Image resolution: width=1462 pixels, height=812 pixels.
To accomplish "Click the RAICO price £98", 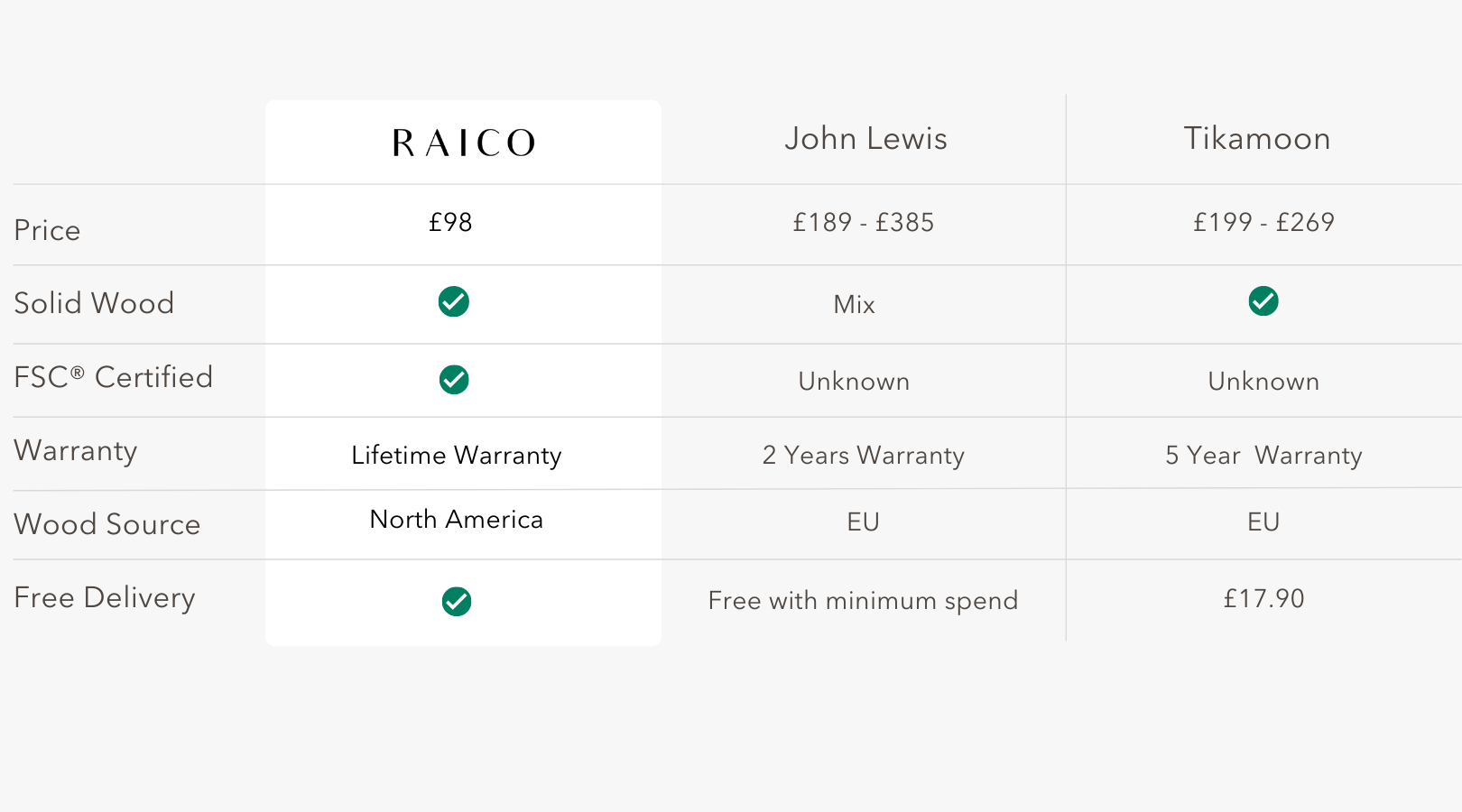I will [450, 222].
